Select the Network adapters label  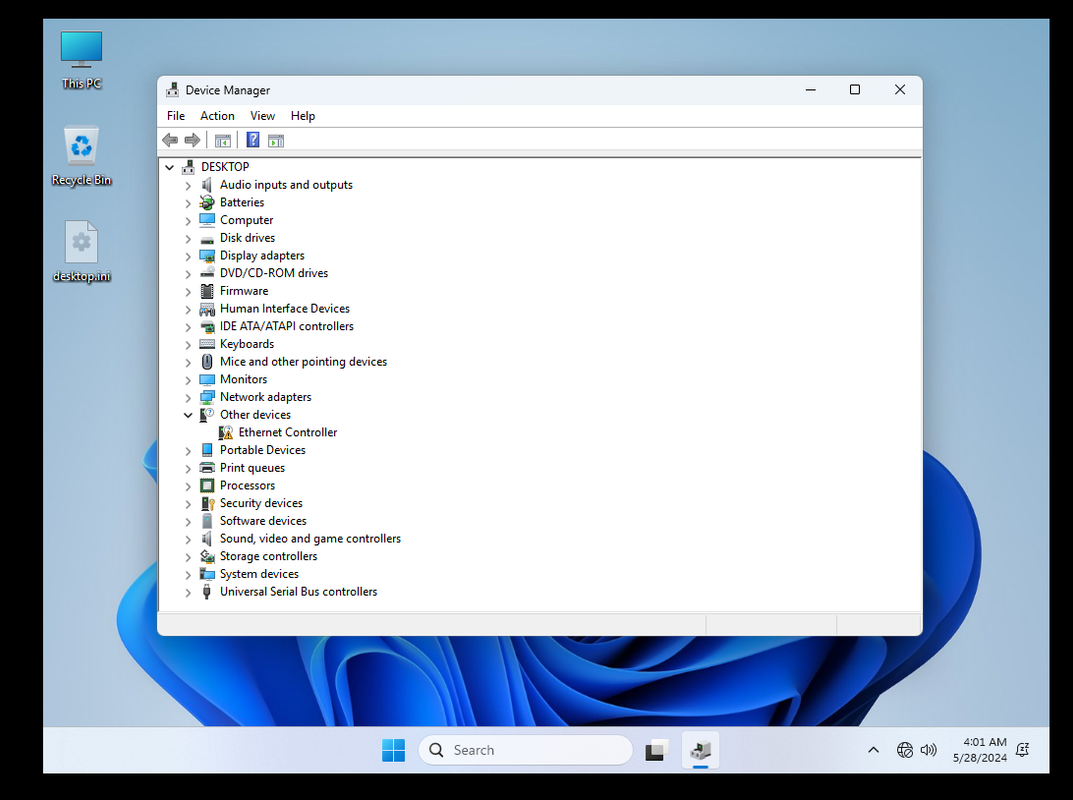tap(266, 397)
